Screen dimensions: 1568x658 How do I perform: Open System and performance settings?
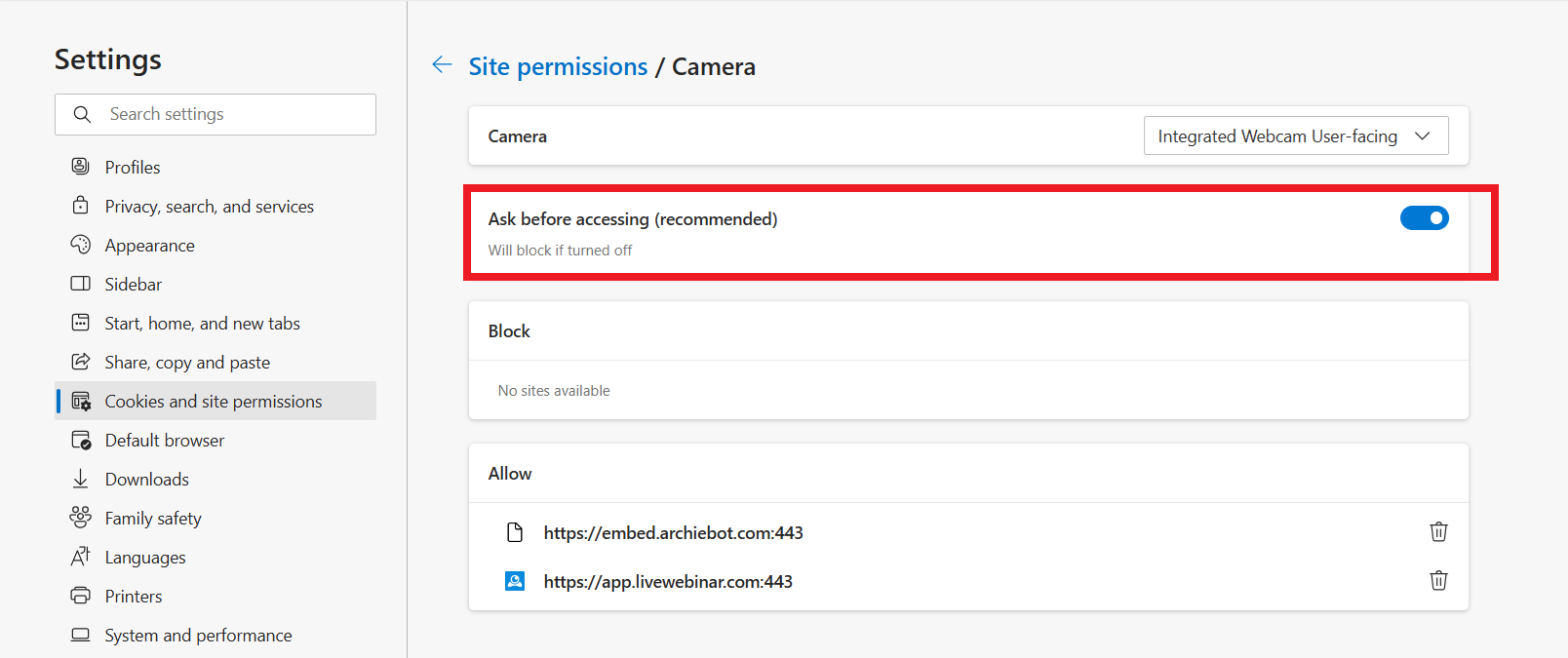199,636
